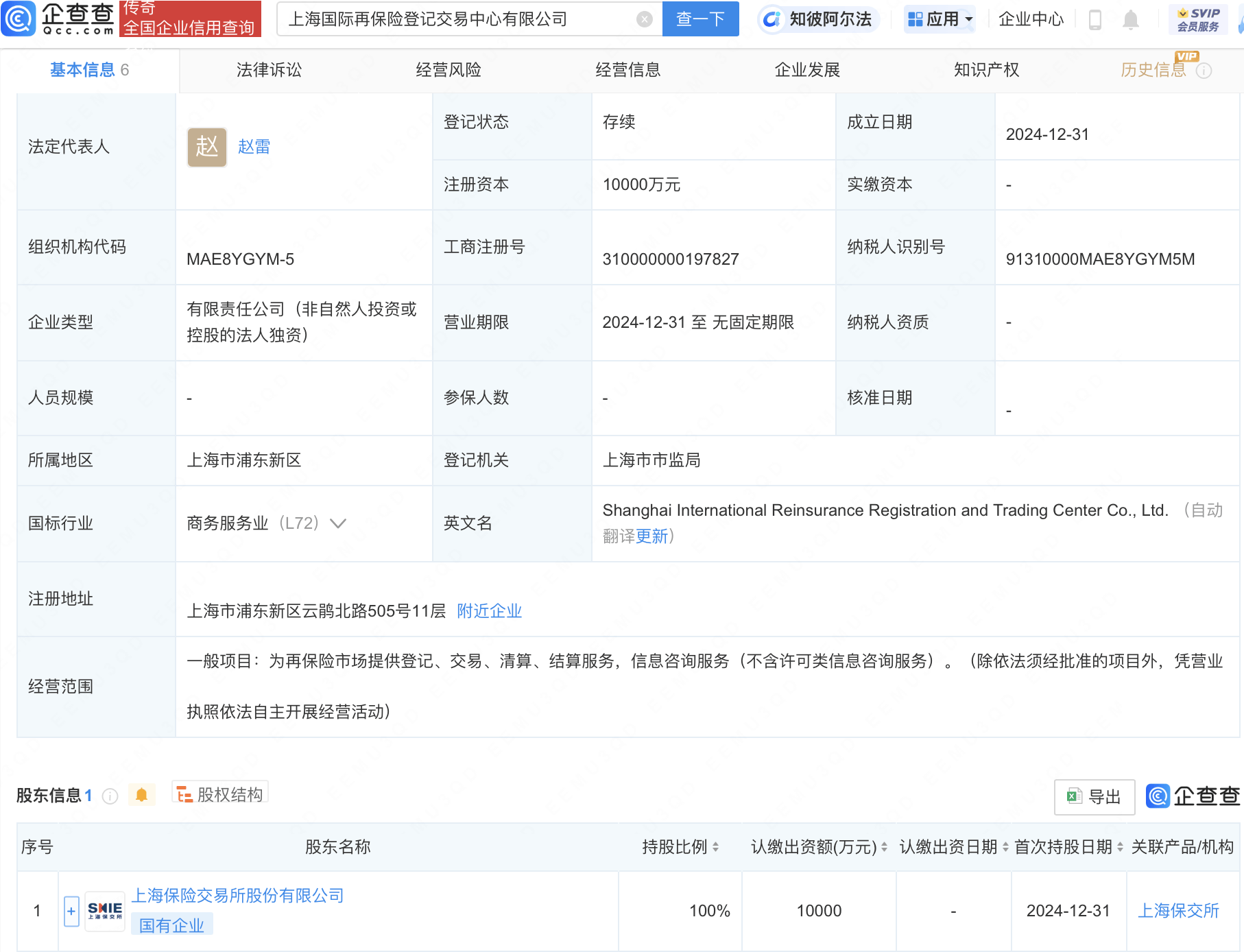Open the 历史信息 VIP tab
Image resolution: width=1244 pixels, height=952 pixels.
tap(1153, 70)
